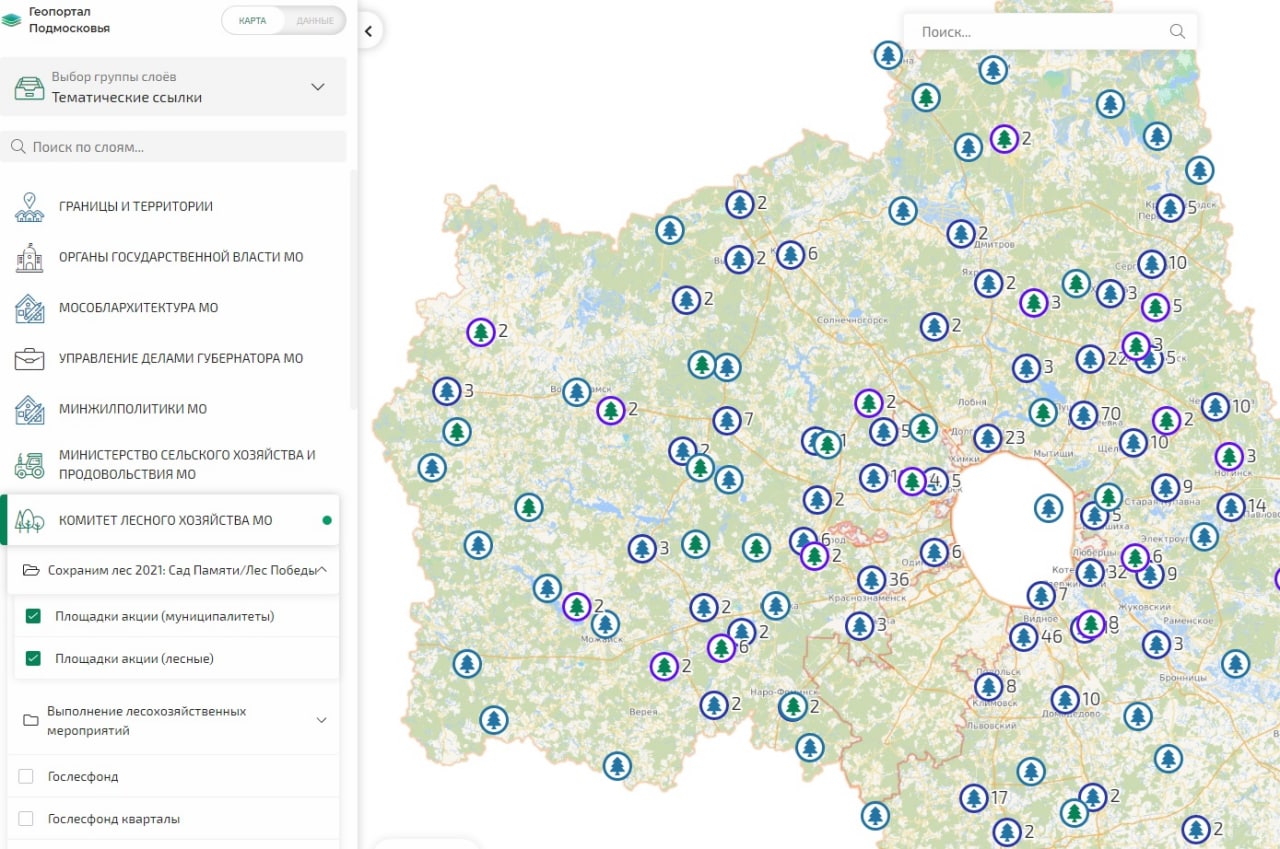1280x849 pixels.
Task: Click the Гослесфонд кварталы label
Action: [114, 819]
